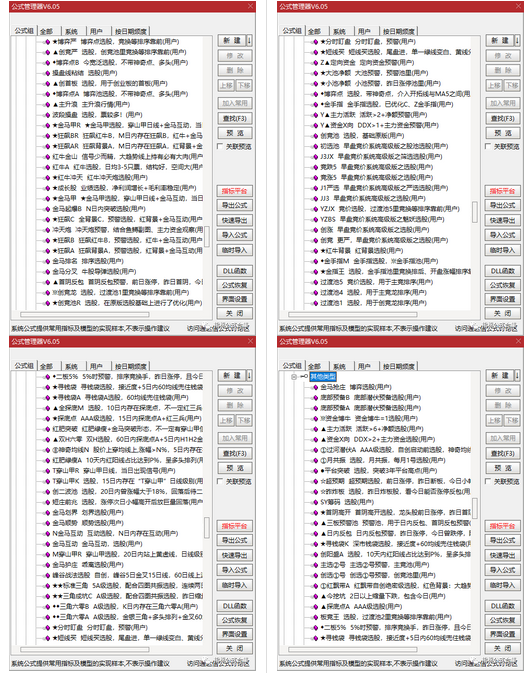Click the diamond icon beside 红肥突破 row

pos(48,429)
